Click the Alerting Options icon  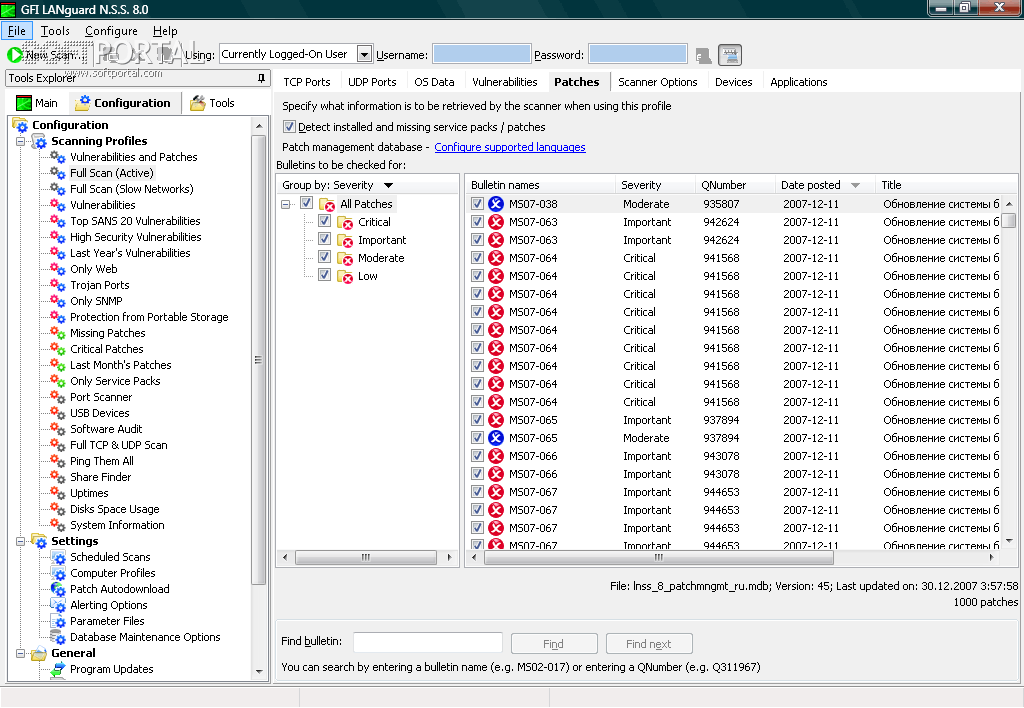point(58,605)
